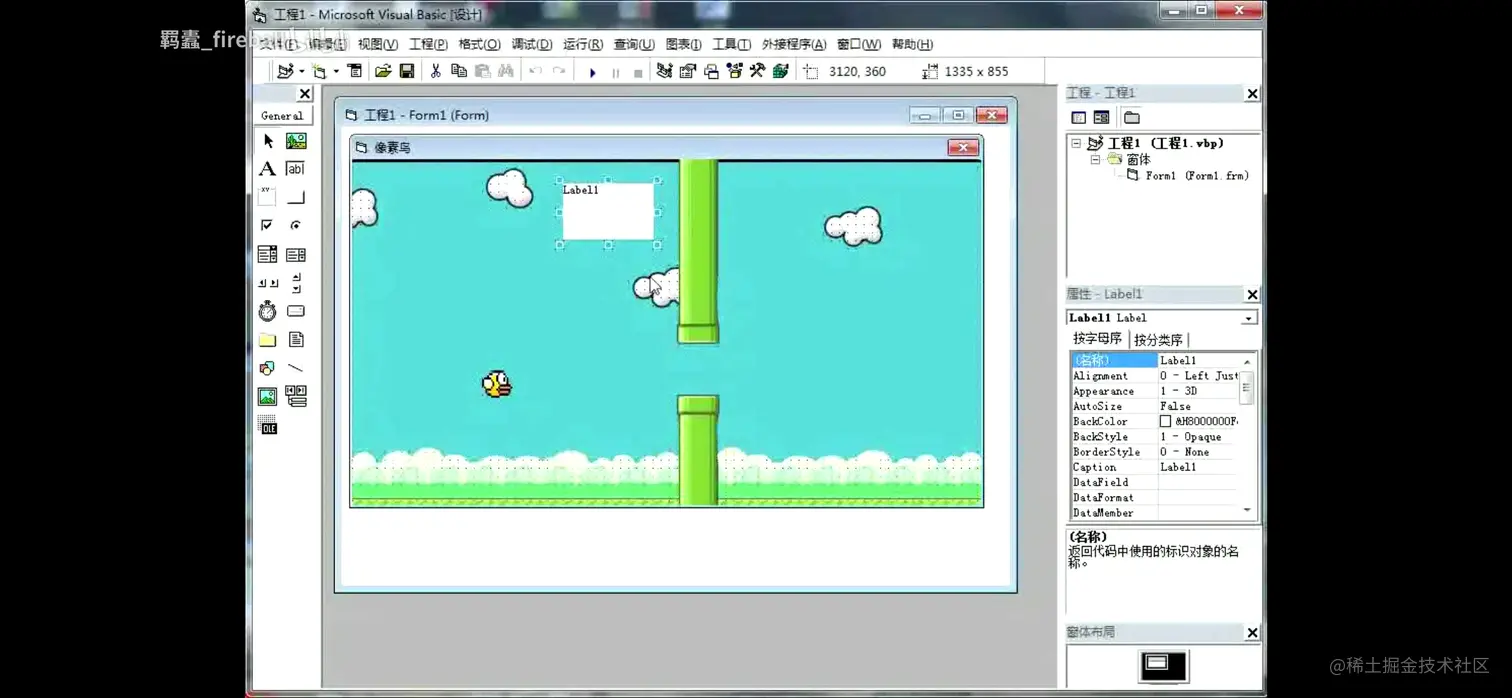Open the Project Explorer from the toolbar
The image size is (1512, 698).
tap(664, 71)
